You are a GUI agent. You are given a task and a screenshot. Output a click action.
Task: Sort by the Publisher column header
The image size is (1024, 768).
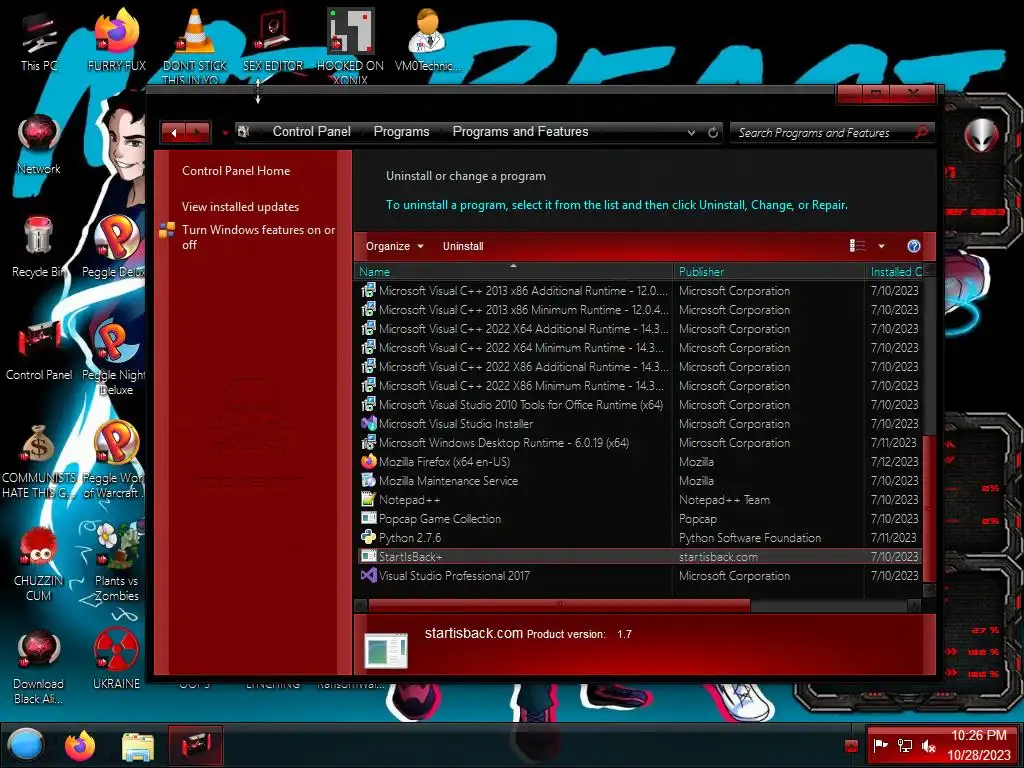click(x=769, y=271)
